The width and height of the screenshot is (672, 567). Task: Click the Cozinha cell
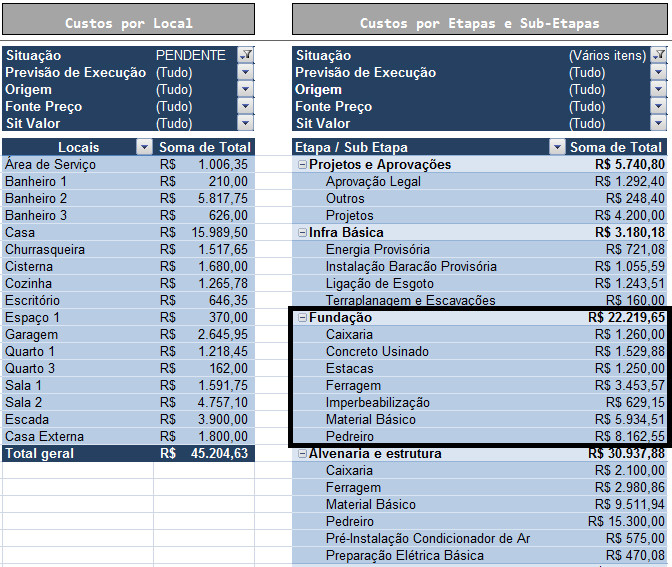pos(78,284)
